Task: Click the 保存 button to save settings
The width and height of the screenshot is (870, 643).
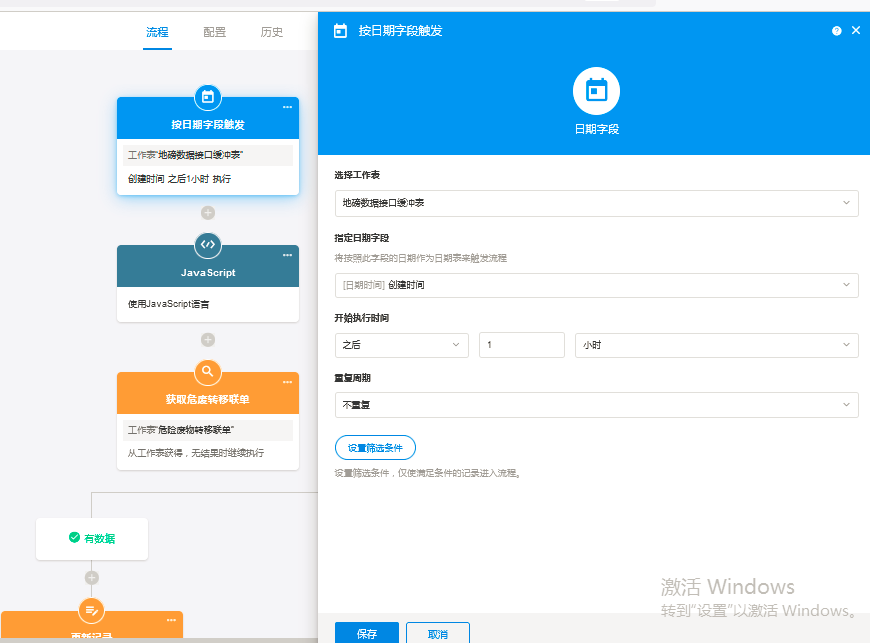Action: [x=366, y=633]
